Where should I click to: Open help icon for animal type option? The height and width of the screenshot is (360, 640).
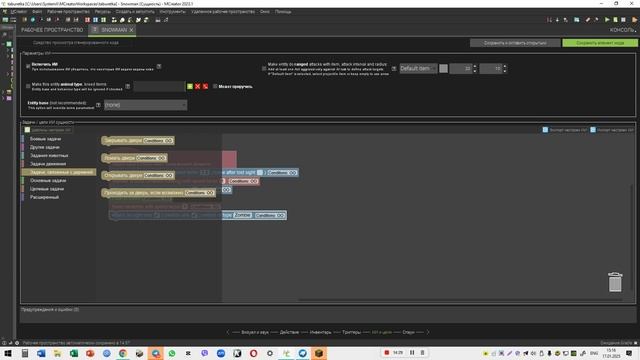coord(128,87)
